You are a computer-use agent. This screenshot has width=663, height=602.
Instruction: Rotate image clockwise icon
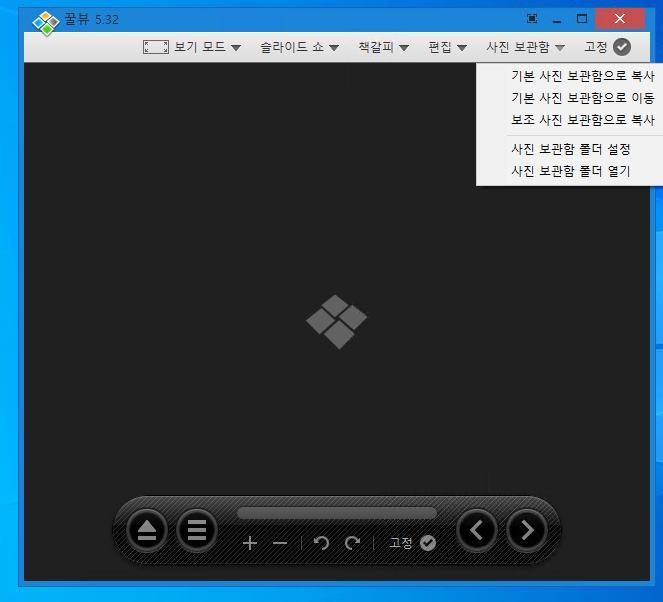click(x=352, y=543)
